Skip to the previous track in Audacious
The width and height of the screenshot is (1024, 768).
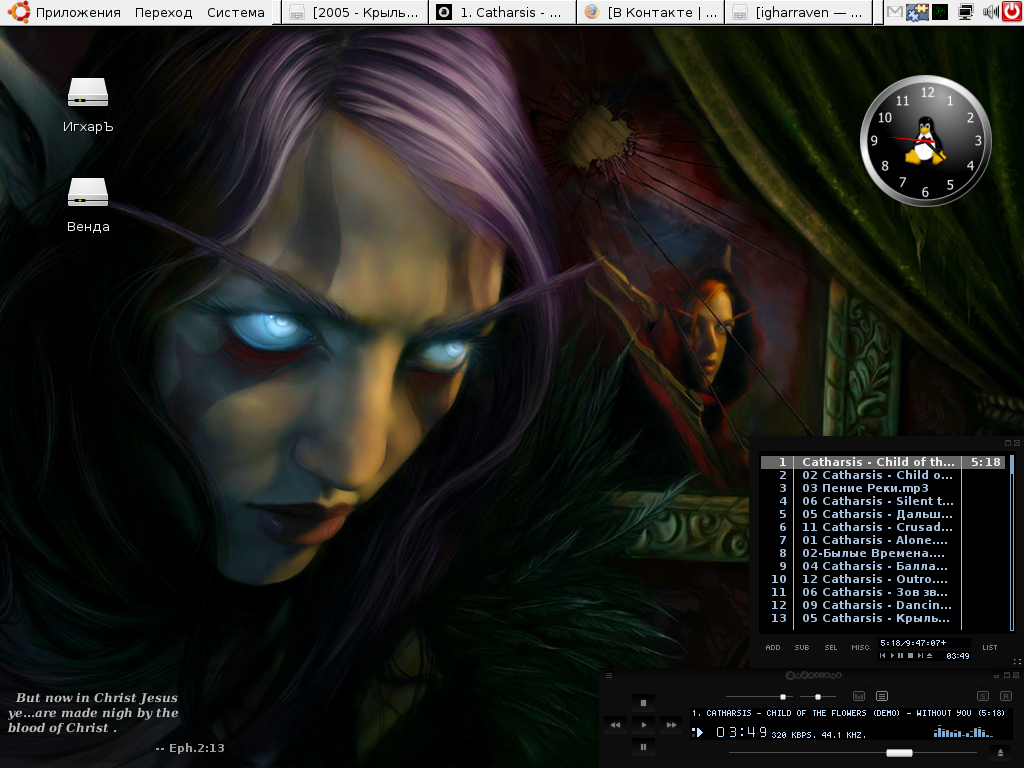click(615, 724)
